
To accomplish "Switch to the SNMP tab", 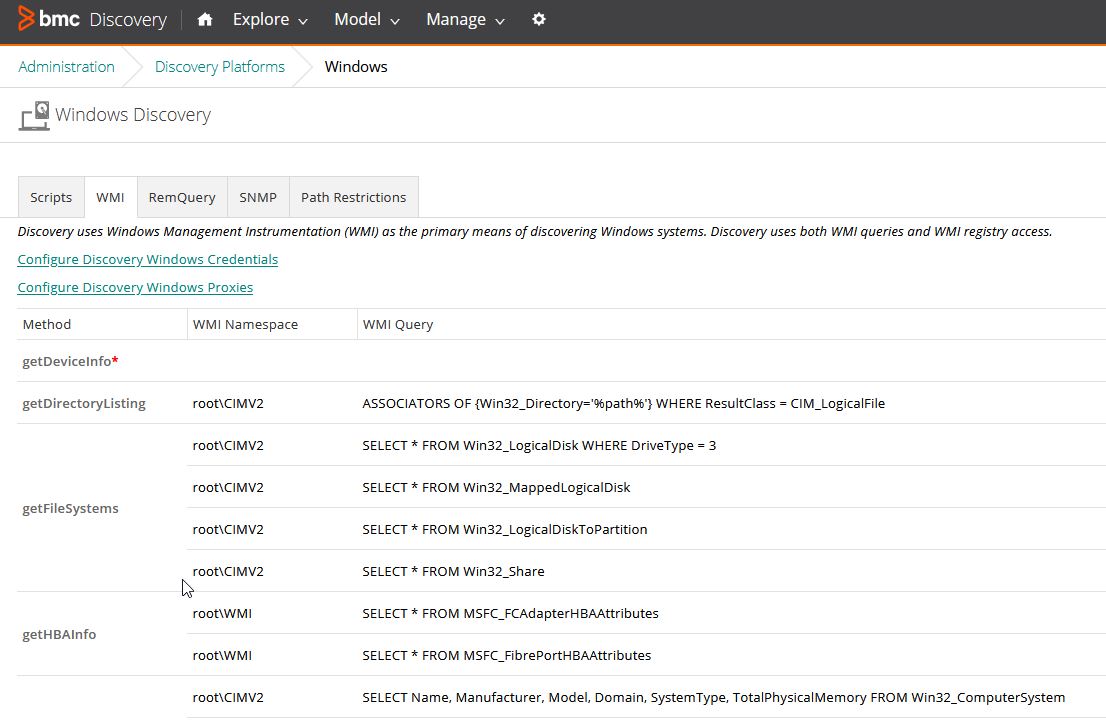I will pyautogui.click(x=257, y=197).
